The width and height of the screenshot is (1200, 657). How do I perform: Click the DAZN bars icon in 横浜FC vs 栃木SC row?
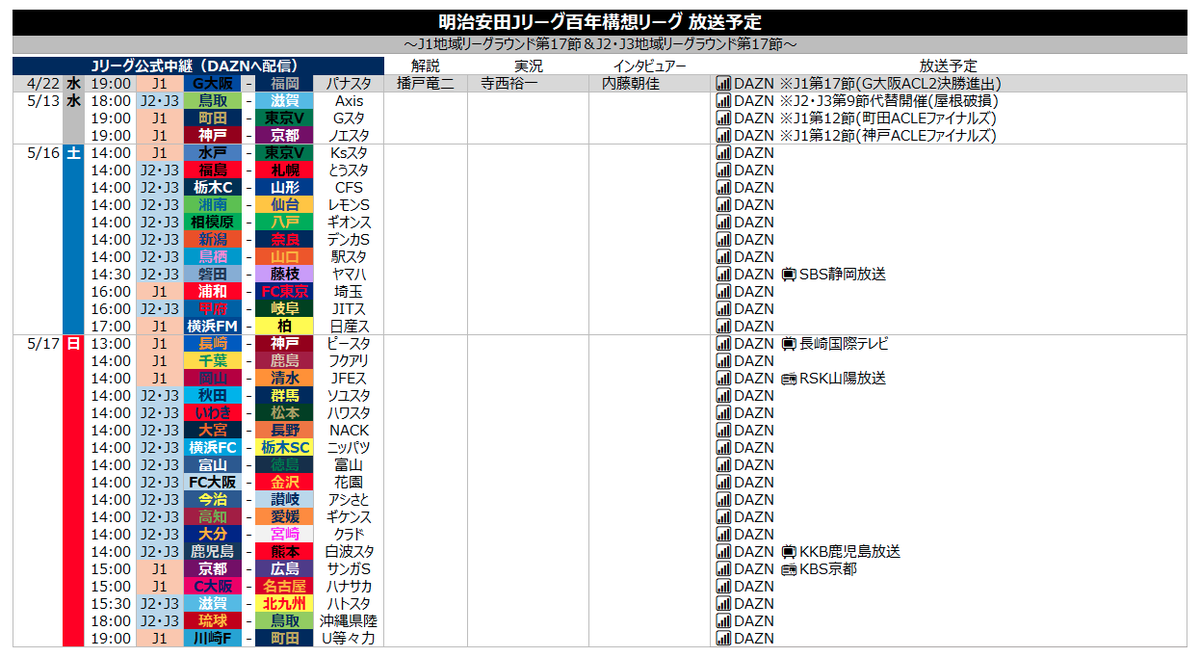724,448
